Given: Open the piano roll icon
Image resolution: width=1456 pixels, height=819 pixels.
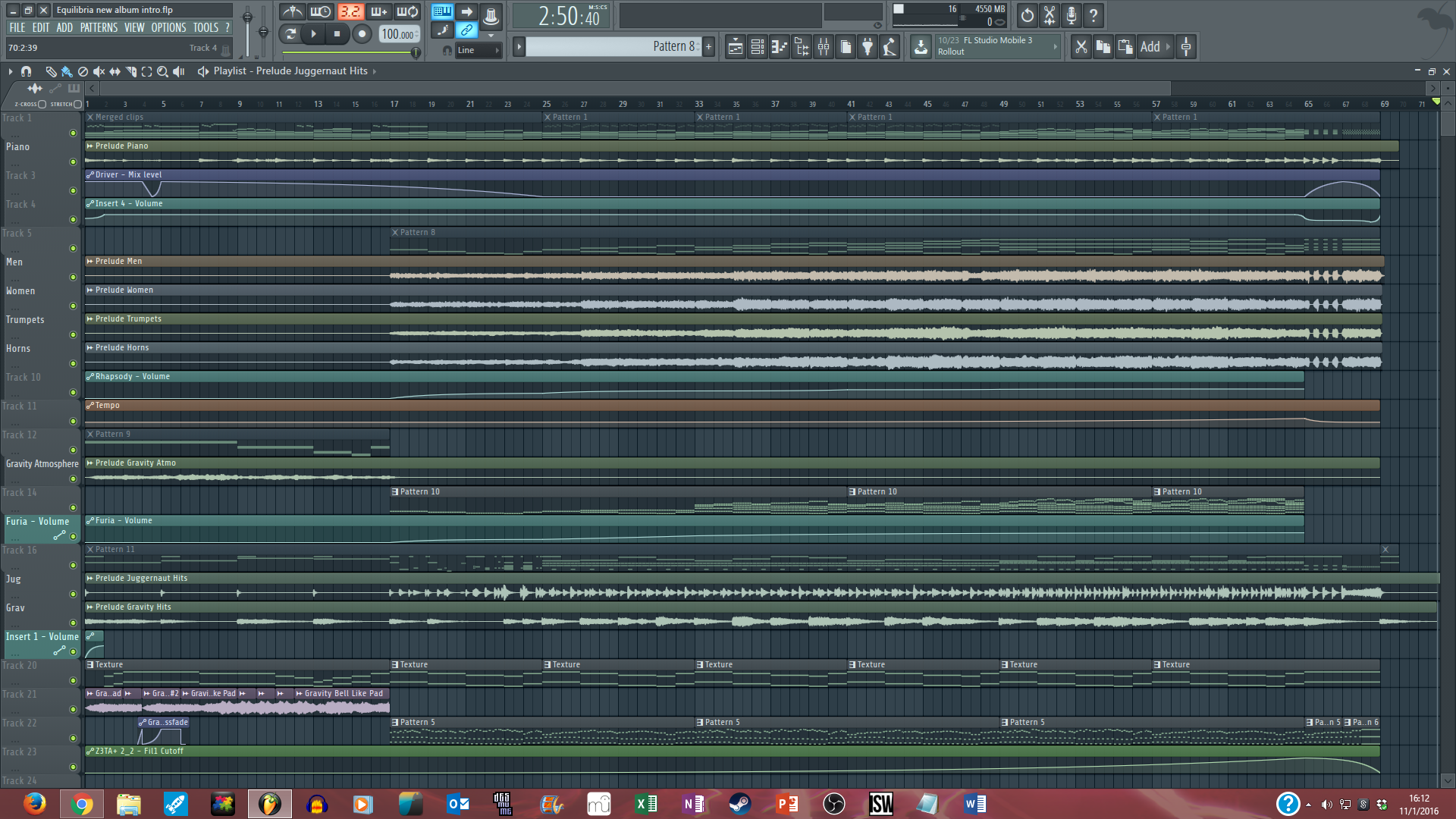Looking at the screenshot, I should point(779,47).
